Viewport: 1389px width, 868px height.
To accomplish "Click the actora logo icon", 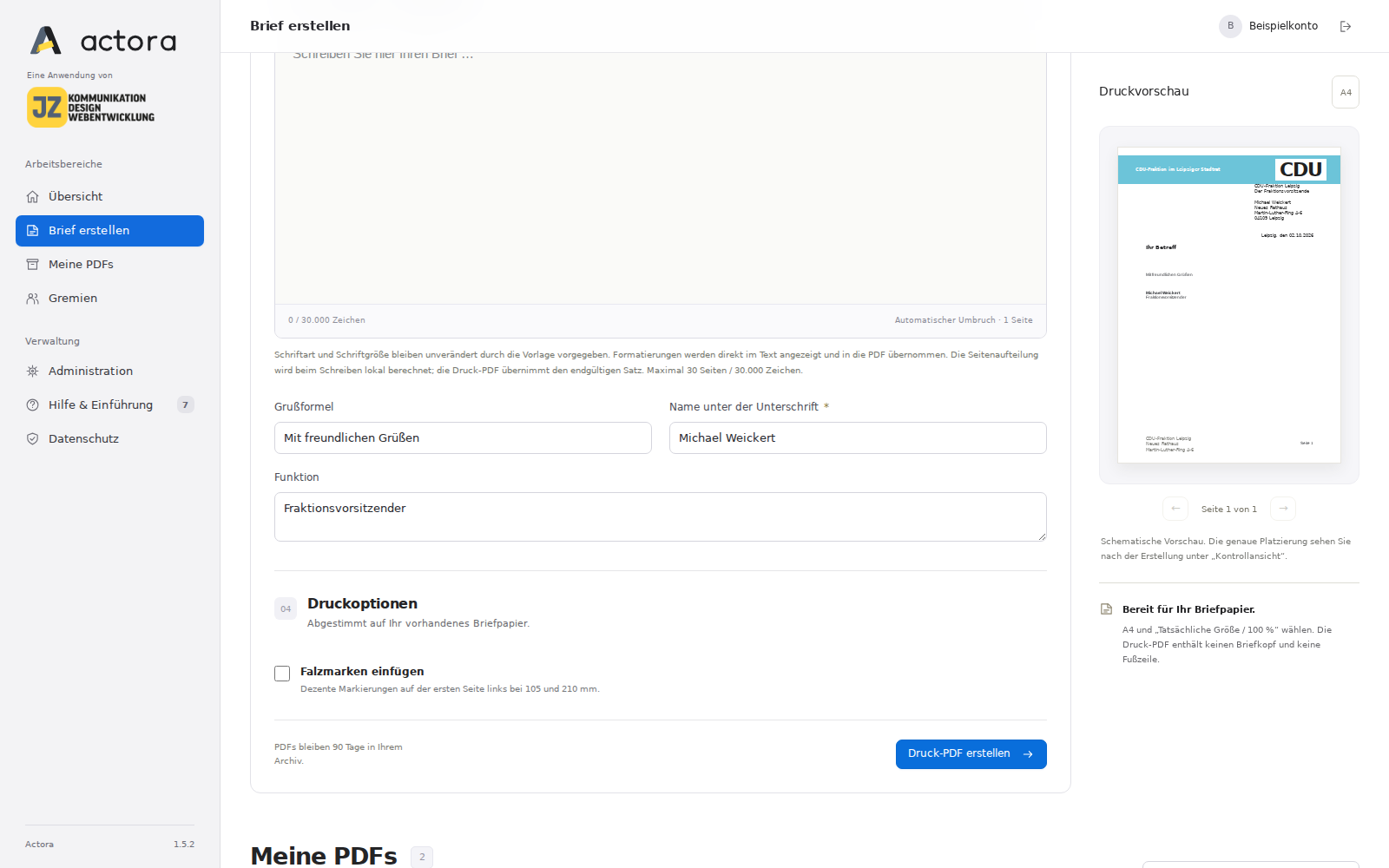I will (x=46, y=41).
